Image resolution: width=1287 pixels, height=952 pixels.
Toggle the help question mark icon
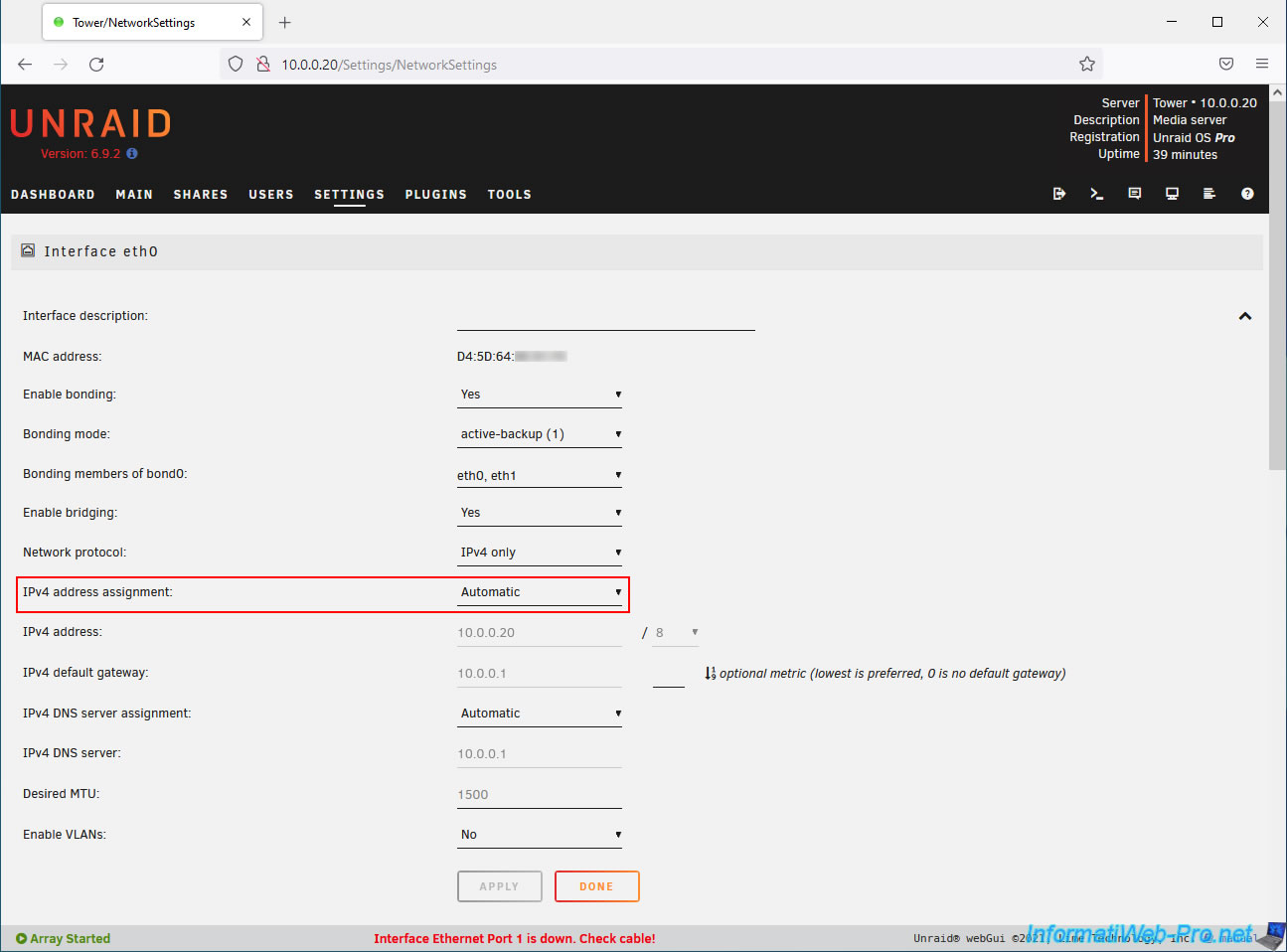pyautogui.click(x=1247, y=194)
